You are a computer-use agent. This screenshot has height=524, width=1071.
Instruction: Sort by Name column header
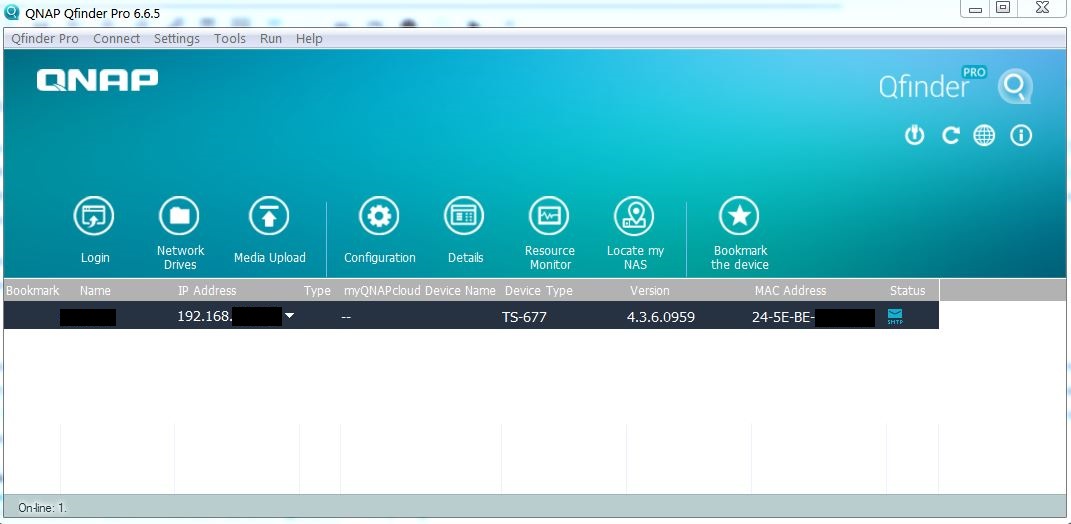click(x=95, y=290)
